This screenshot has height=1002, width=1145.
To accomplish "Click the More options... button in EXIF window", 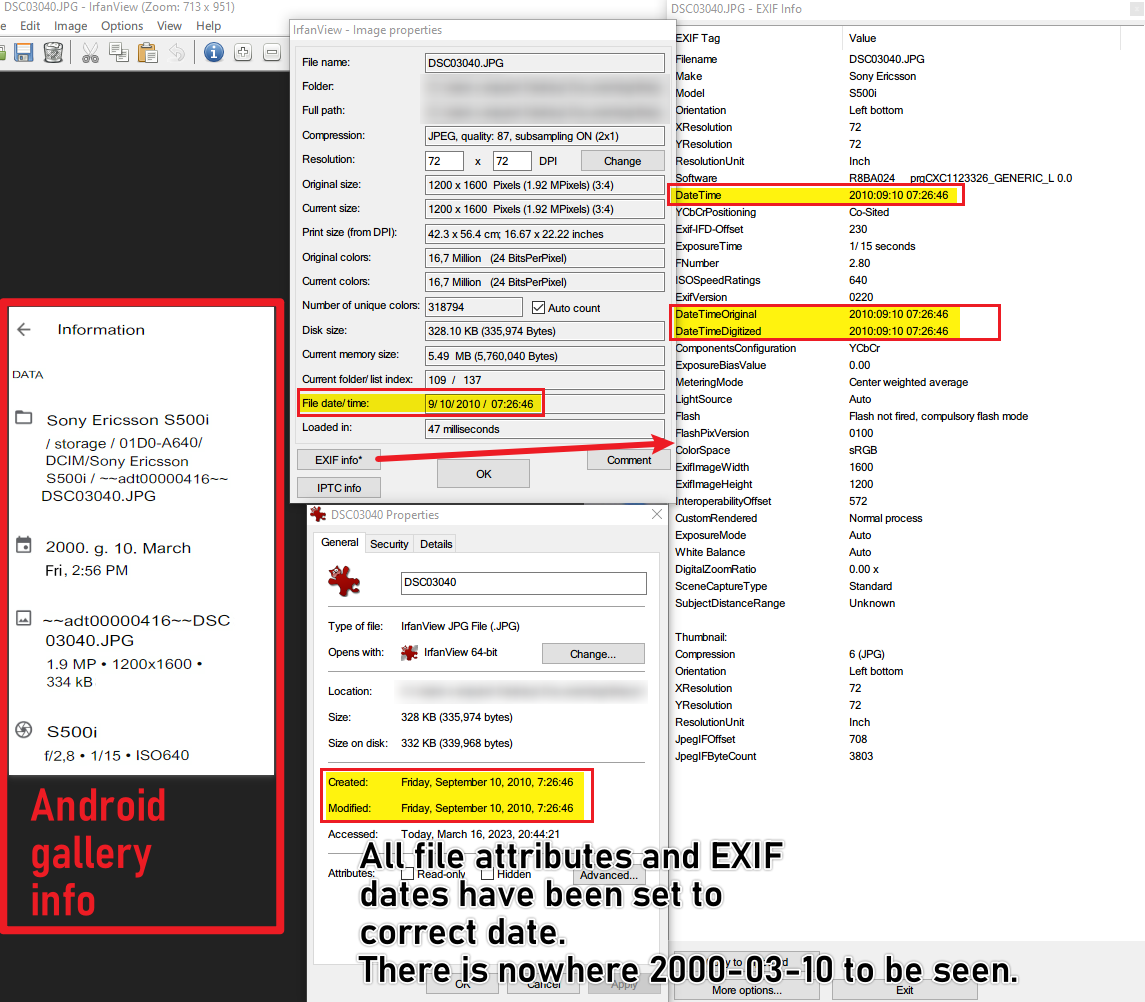I will coord(746,990).
